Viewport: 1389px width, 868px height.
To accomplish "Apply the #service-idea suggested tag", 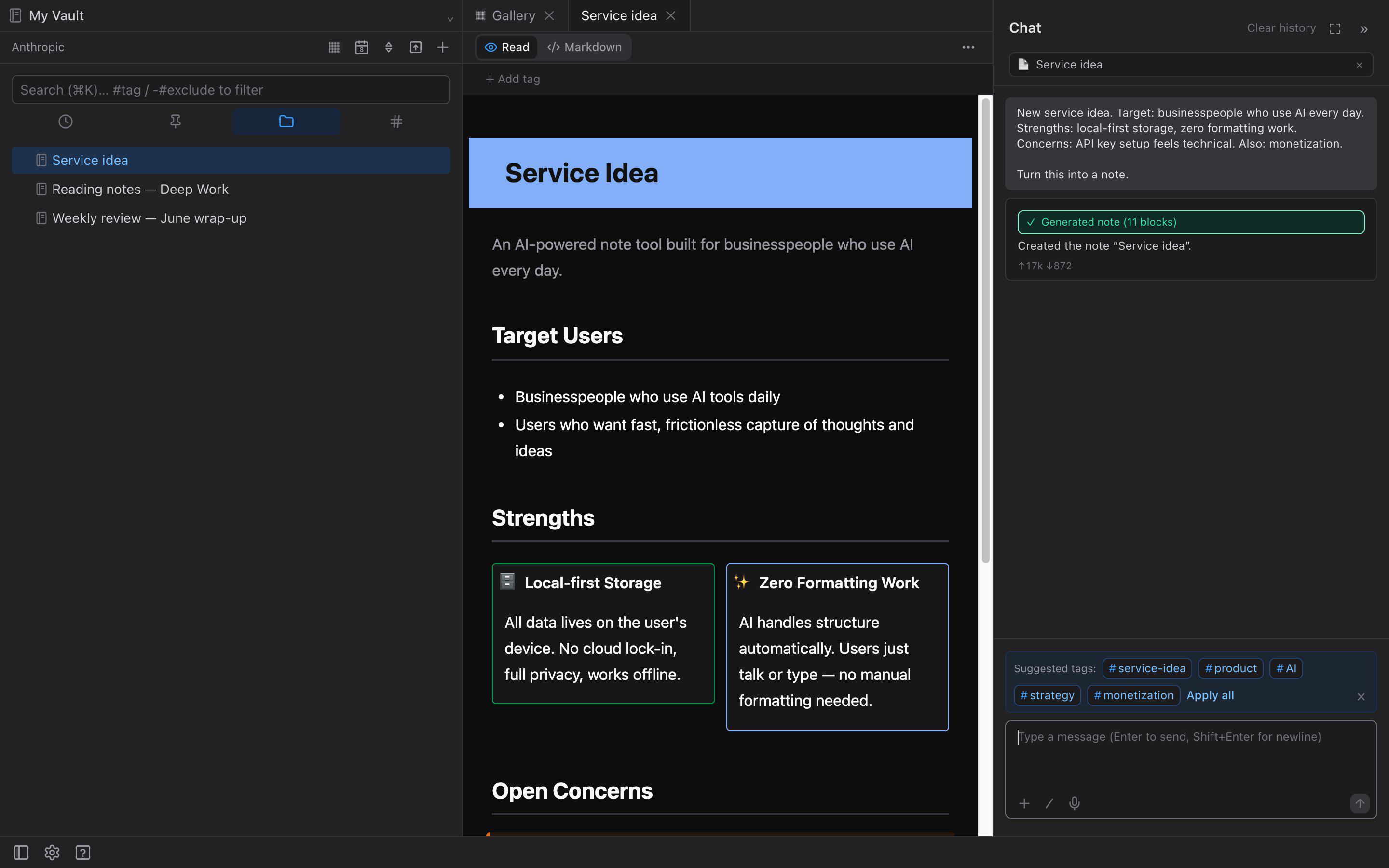I will 1147,668.
